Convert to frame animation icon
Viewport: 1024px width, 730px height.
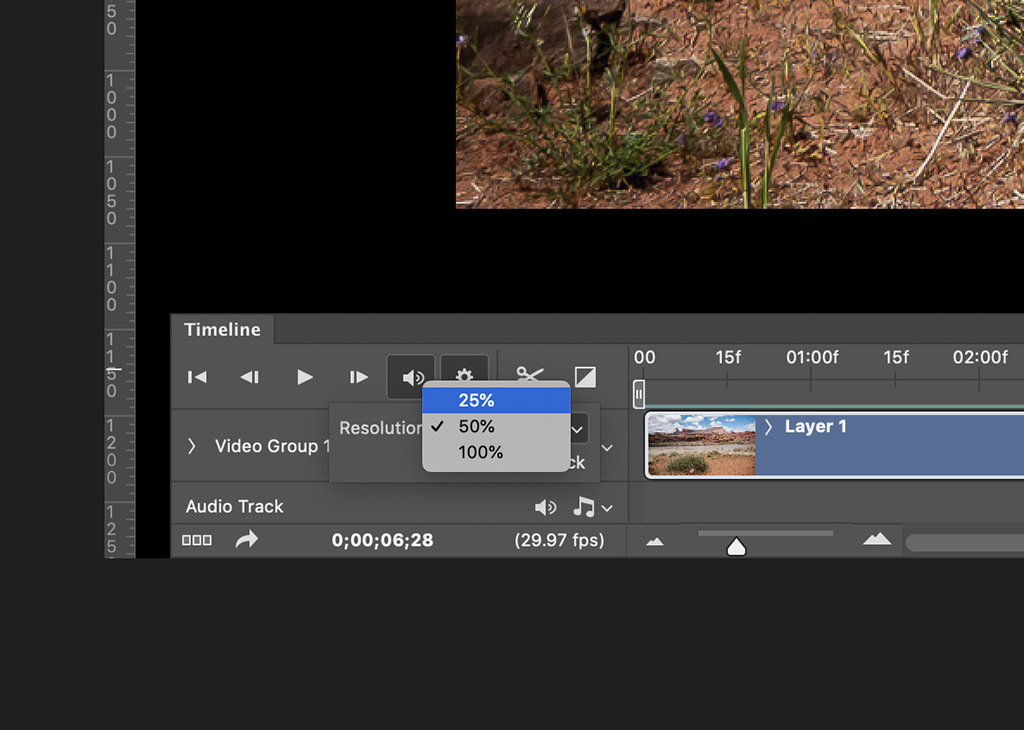click(x=197, y=540)
